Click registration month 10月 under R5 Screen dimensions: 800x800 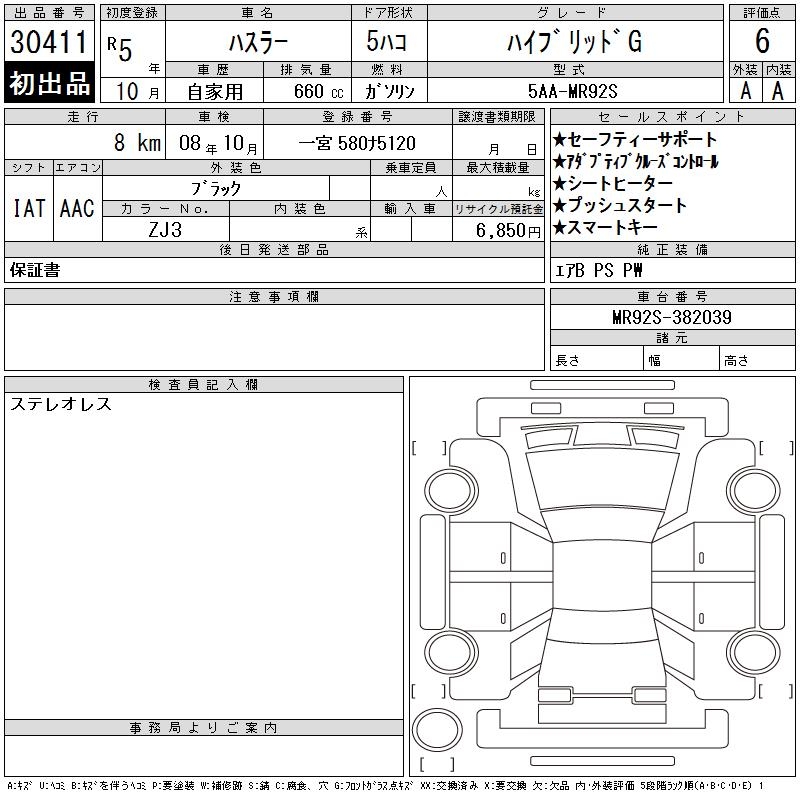point(137,92)
